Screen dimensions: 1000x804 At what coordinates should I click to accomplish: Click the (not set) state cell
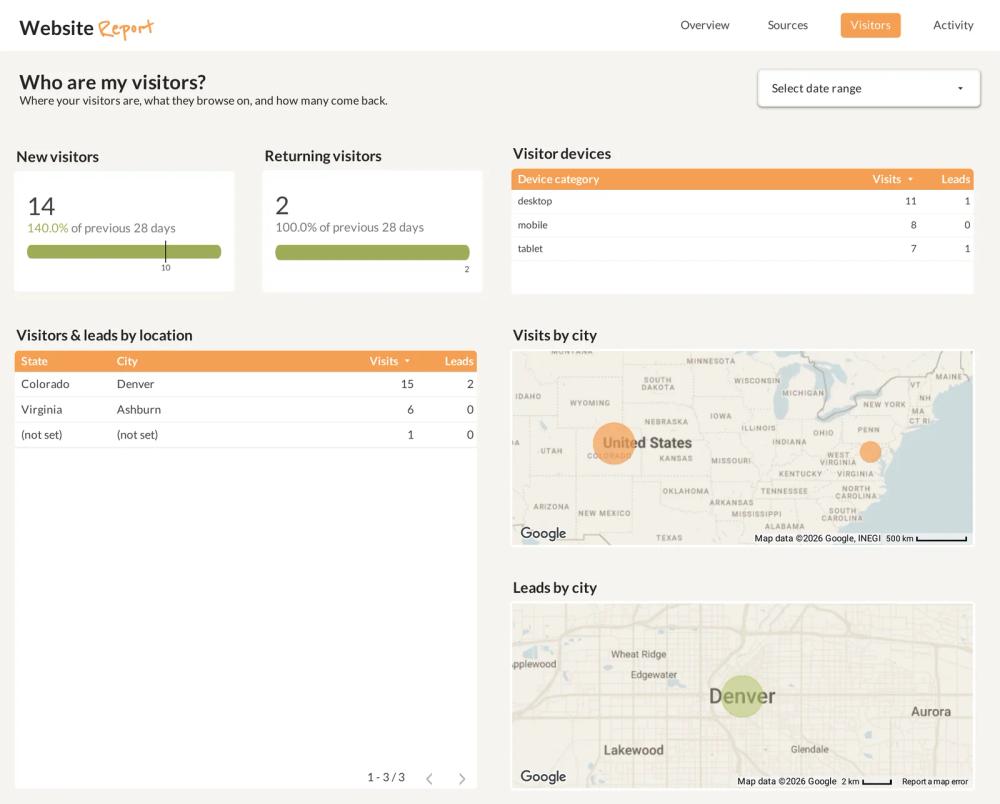tap(41, 435)
